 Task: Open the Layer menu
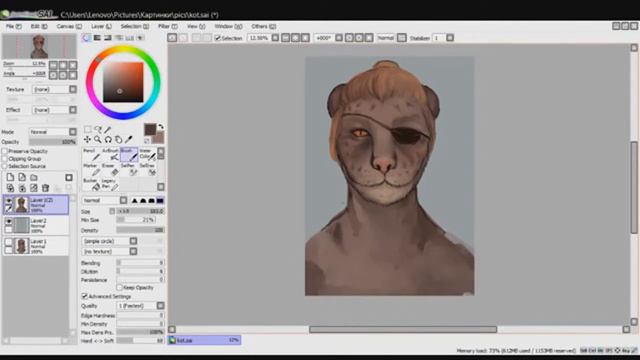101,26
